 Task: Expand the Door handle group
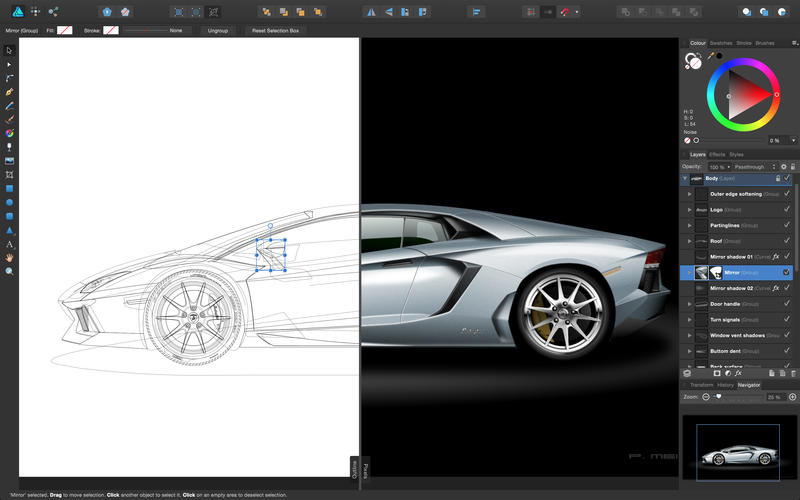[x=689, y=304]
